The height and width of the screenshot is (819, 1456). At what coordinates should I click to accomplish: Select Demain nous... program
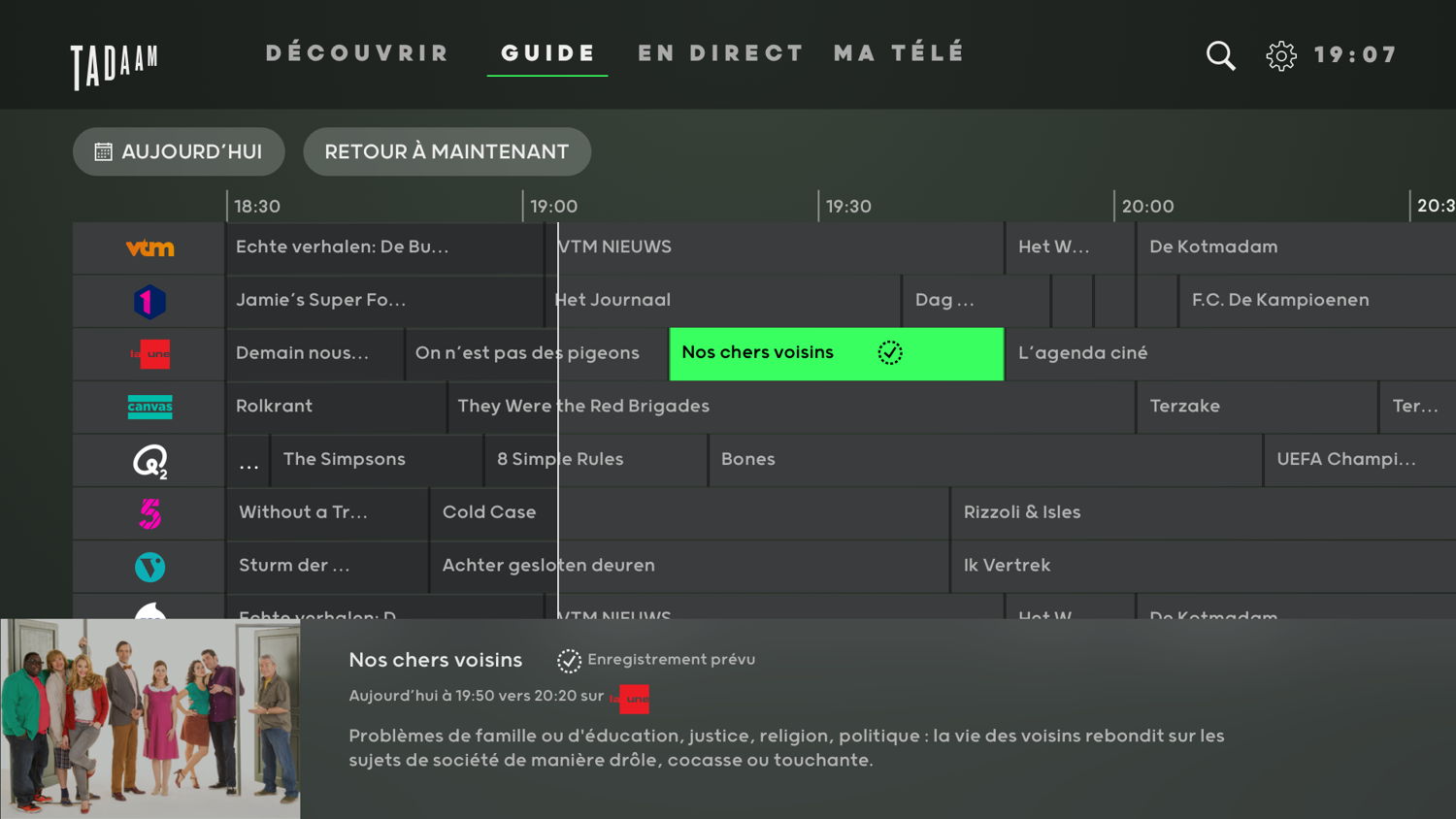pos(315,354)
